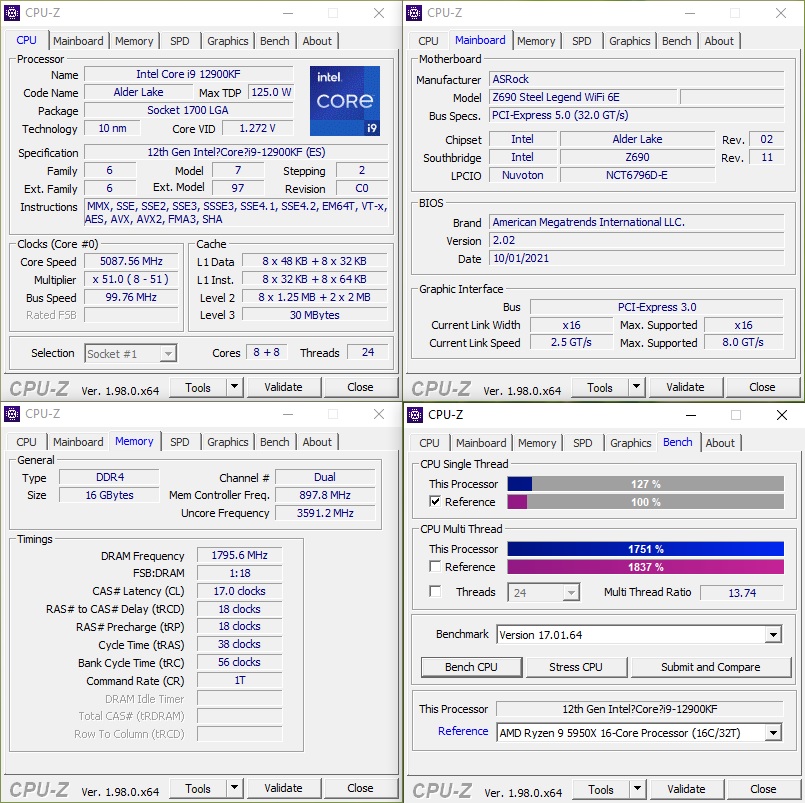
Task: Click the Intel Core i9 logo image
Action: [x=344, y=101]
